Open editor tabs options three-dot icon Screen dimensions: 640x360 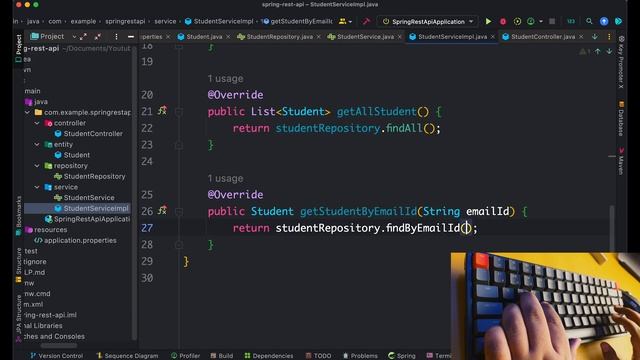coord(609,37)
